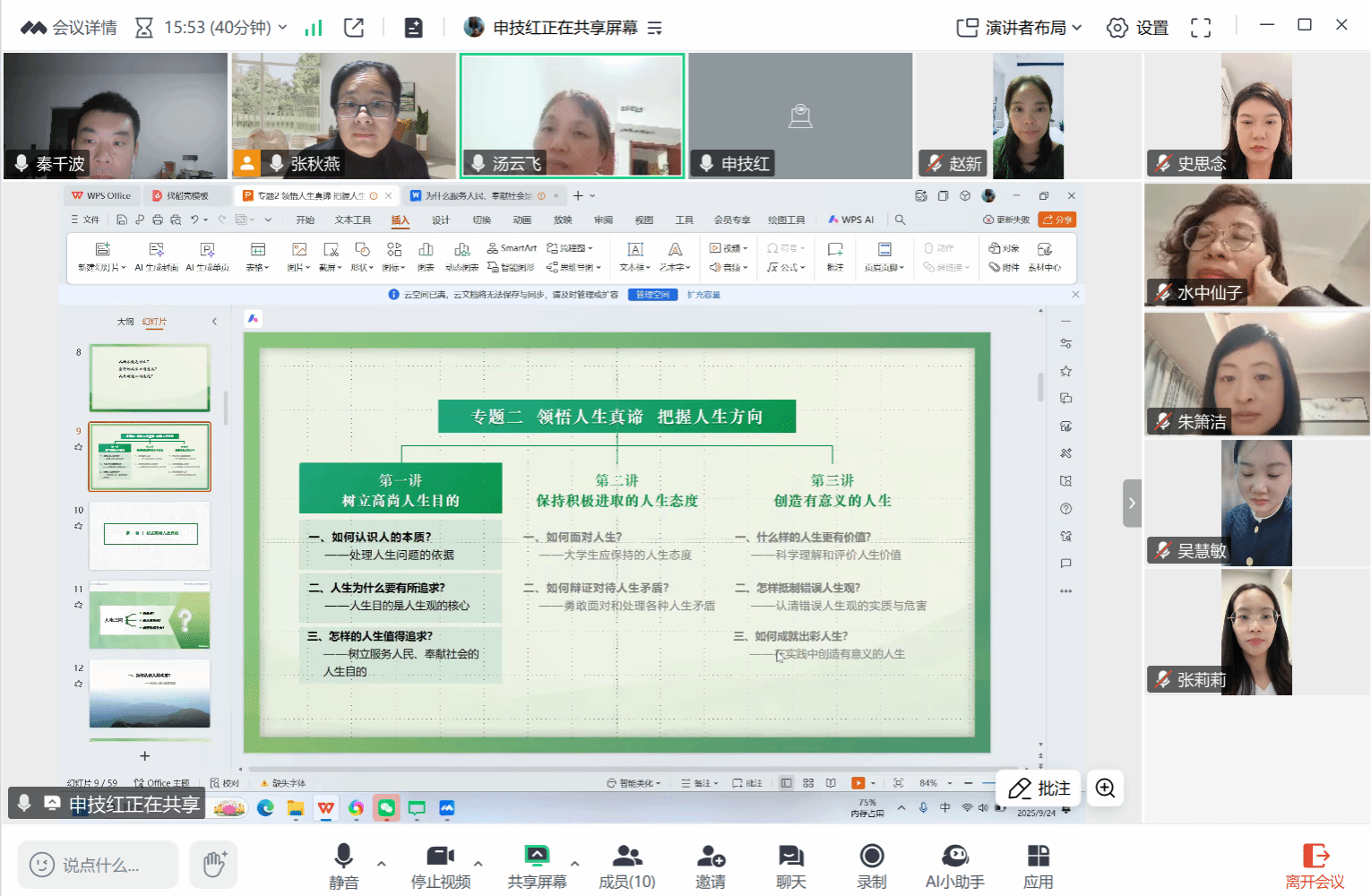Click the 批注 annotate button
This screenshot has height=896, width=1371.
[1039, 788]
